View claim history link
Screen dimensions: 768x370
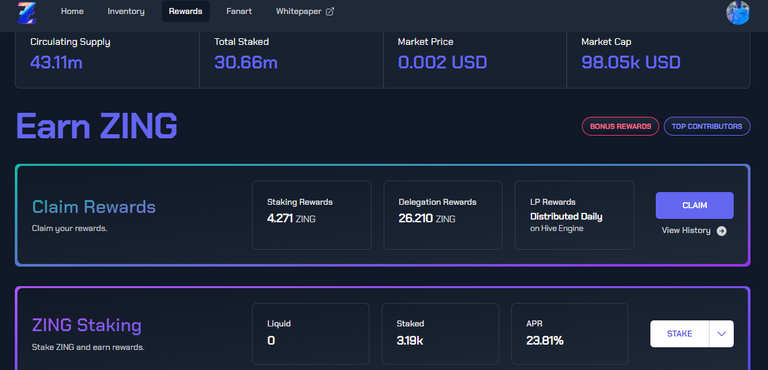tap(686, 230)
